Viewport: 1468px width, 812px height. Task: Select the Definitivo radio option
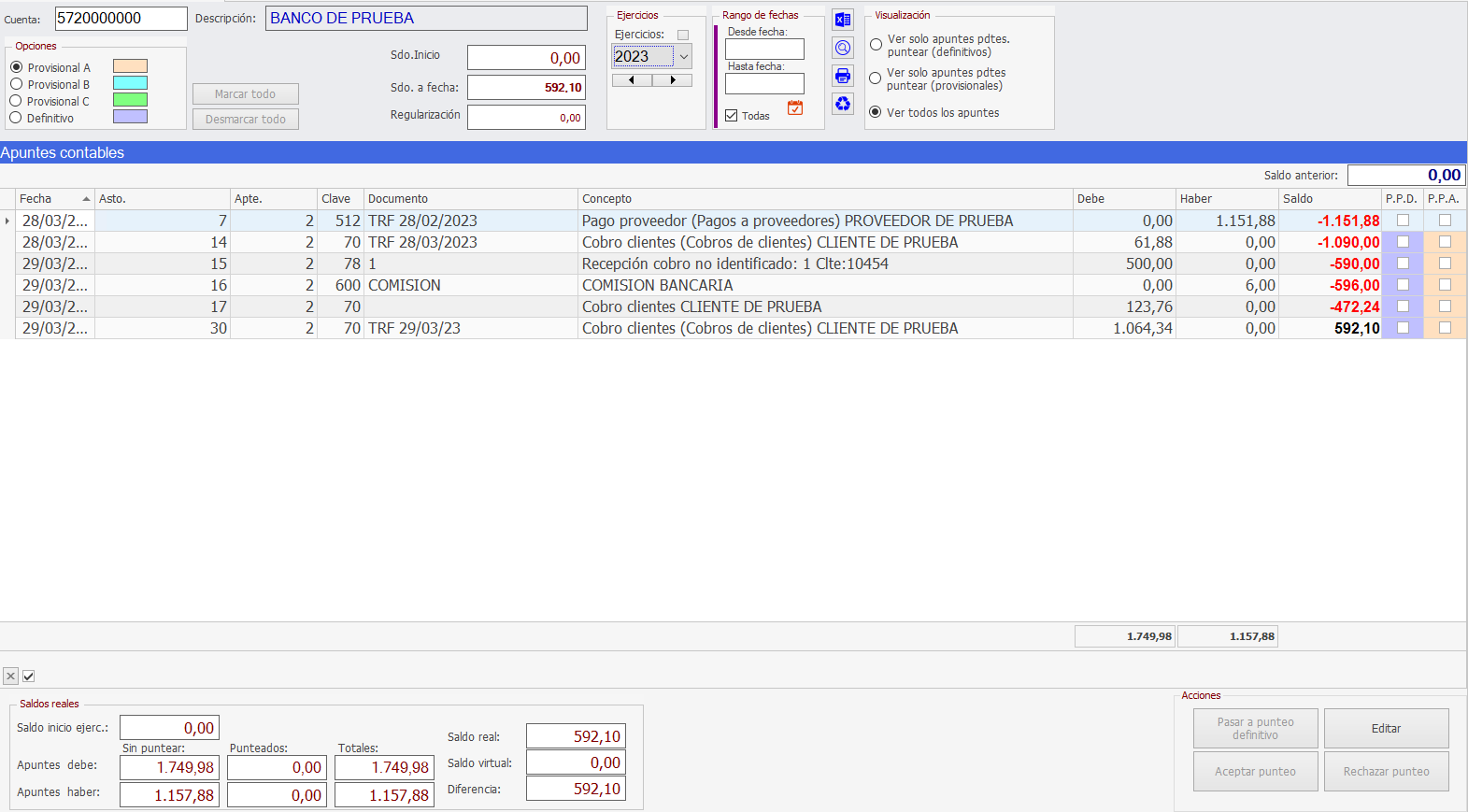click(x=16, y=118)
